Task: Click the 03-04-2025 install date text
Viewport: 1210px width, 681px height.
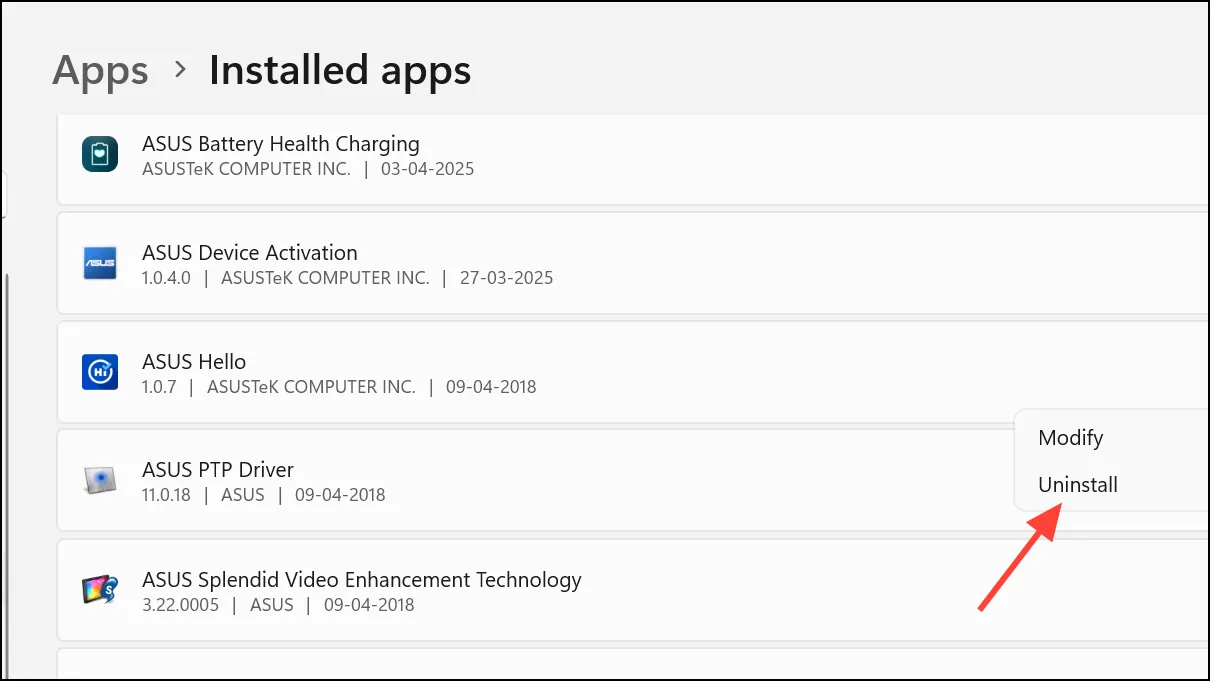Action: tap(428, 169)
